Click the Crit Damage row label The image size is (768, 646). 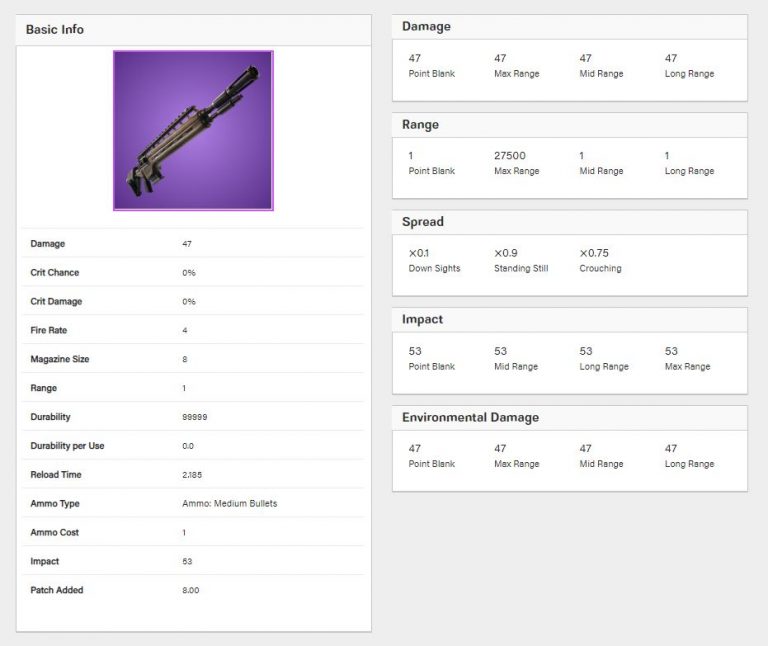pos(56,301)
